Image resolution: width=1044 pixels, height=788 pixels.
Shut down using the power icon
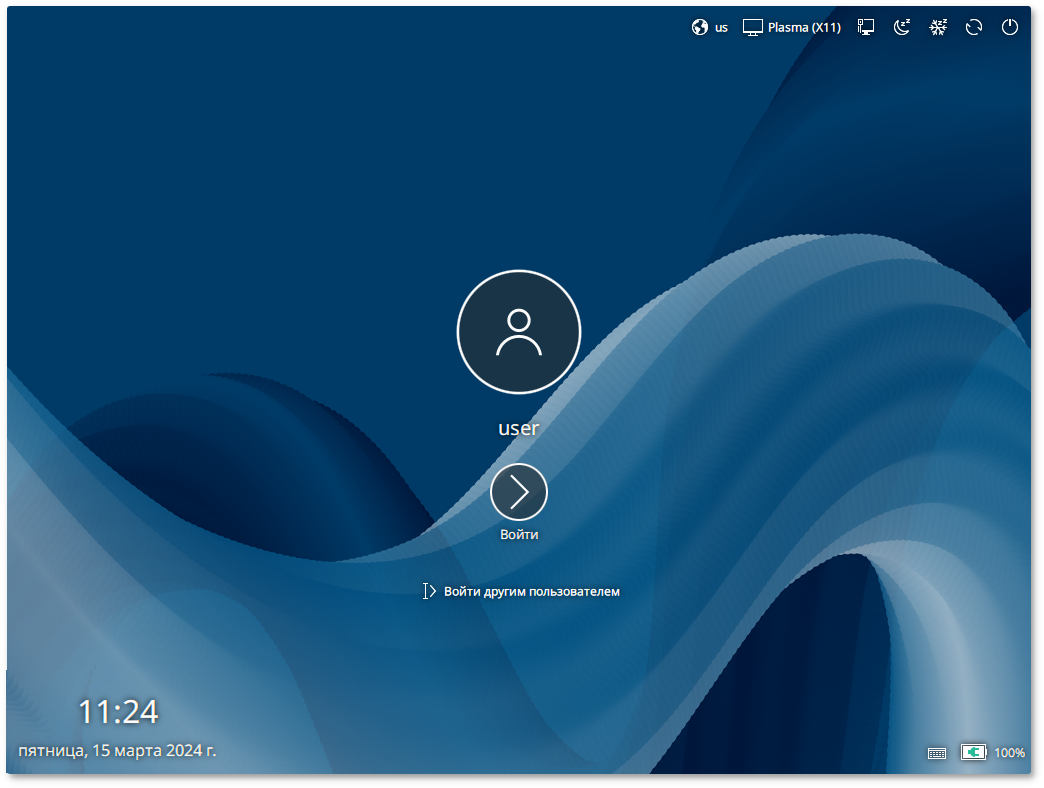[1010, 28]
